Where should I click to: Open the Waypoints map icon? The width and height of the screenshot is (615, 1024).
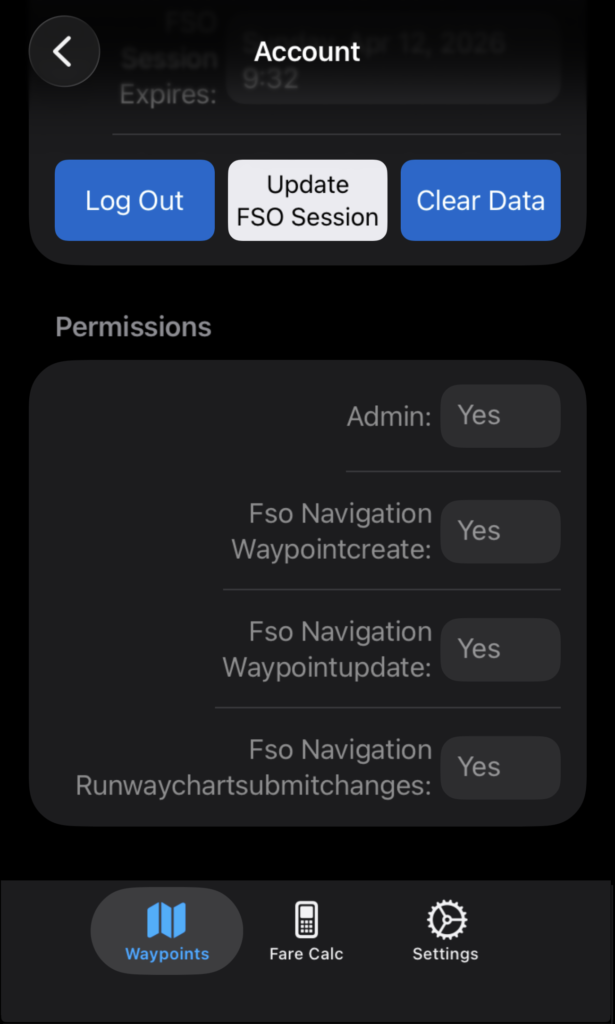166,920
